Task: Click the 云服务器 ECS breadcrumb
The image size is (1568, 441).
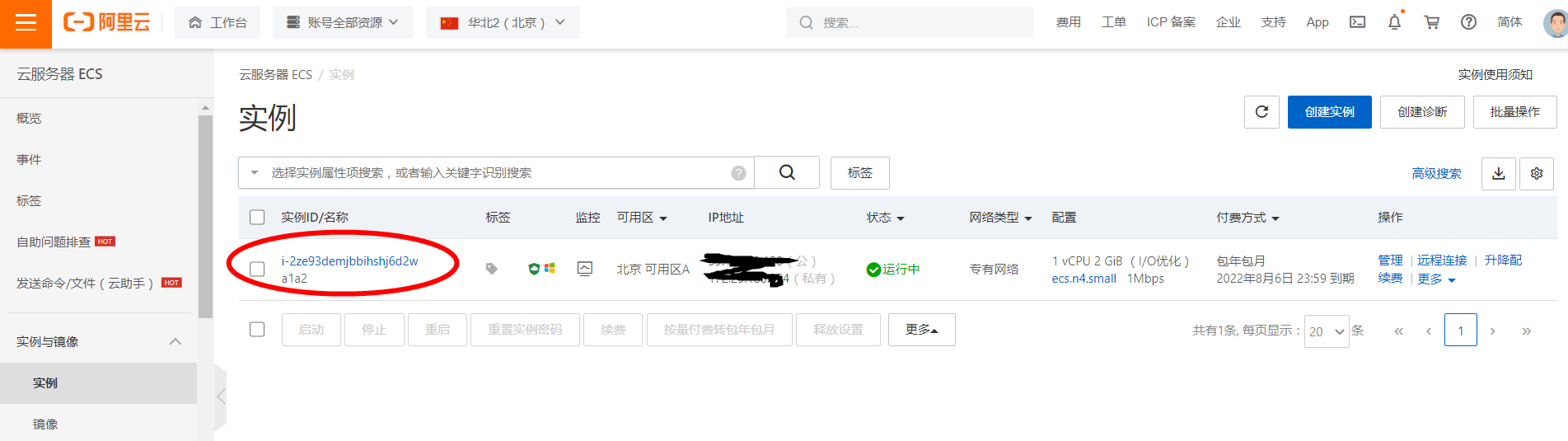Action: pyautogui.click(x=275, y=74)
